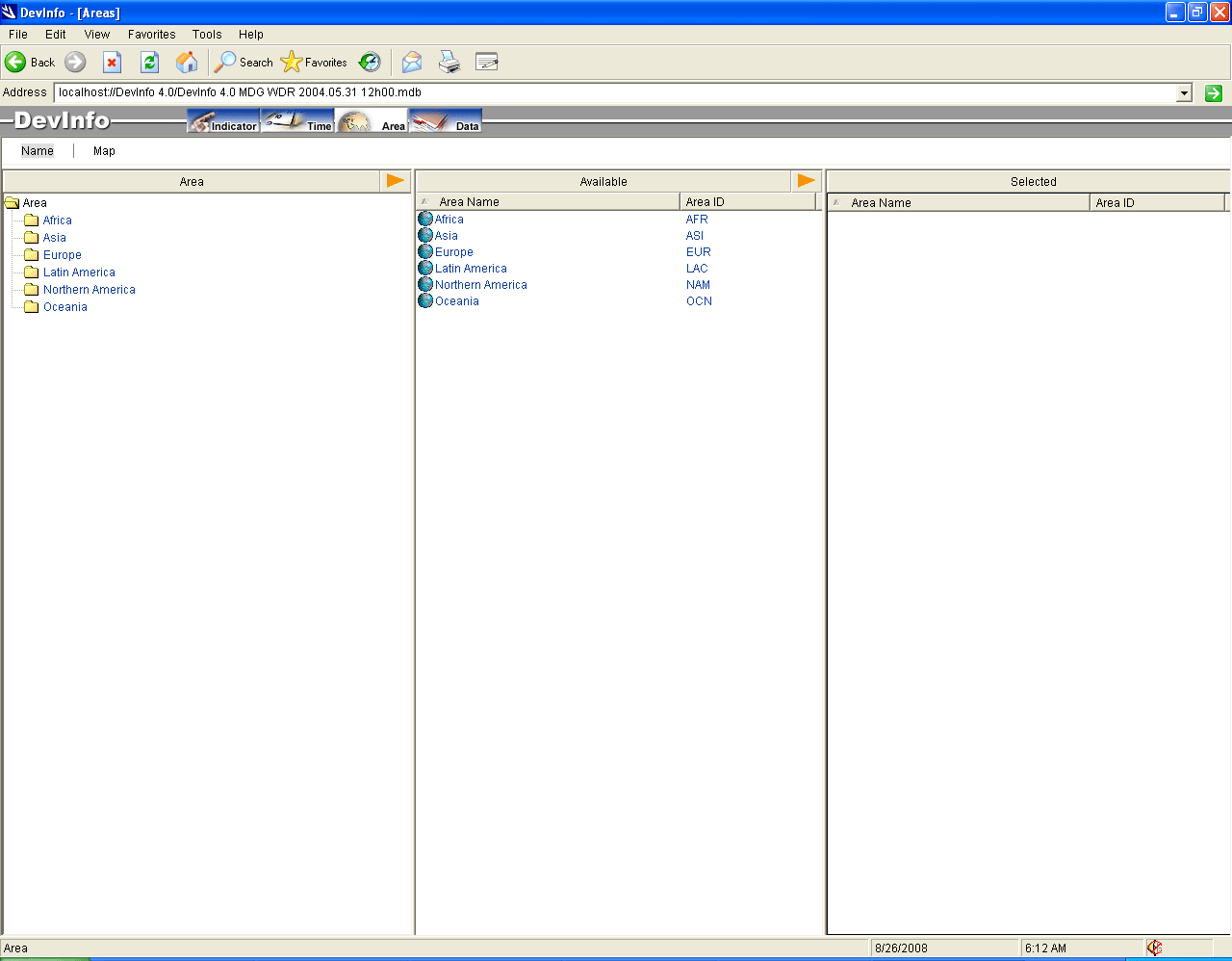Screen dimensions: 1232x961
Task: Open Search with the magnifier icon
Action: point(224,63)
